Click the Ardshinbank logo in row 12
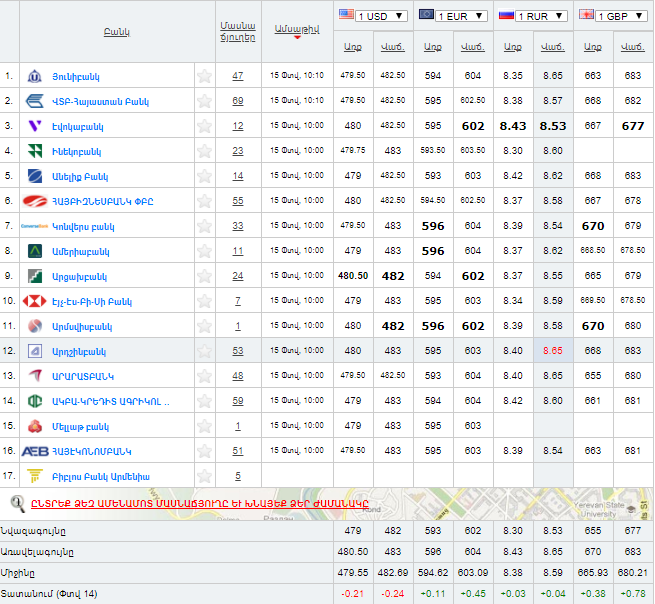The height and width of the screenshot is (604, 655). click(x=35, y=351)
